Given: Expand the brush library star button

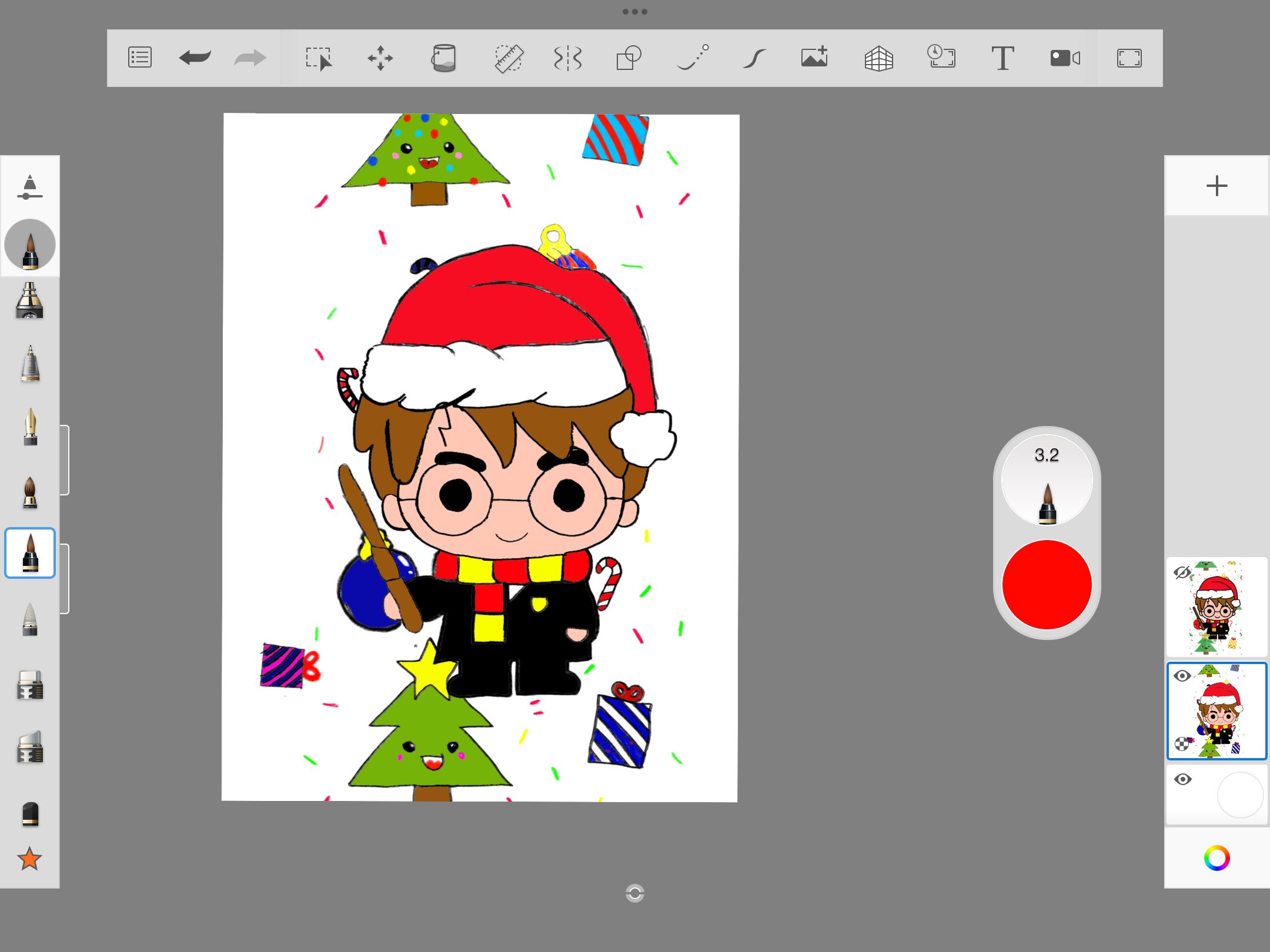Looking at the screenshot, I should coord(29,859).
